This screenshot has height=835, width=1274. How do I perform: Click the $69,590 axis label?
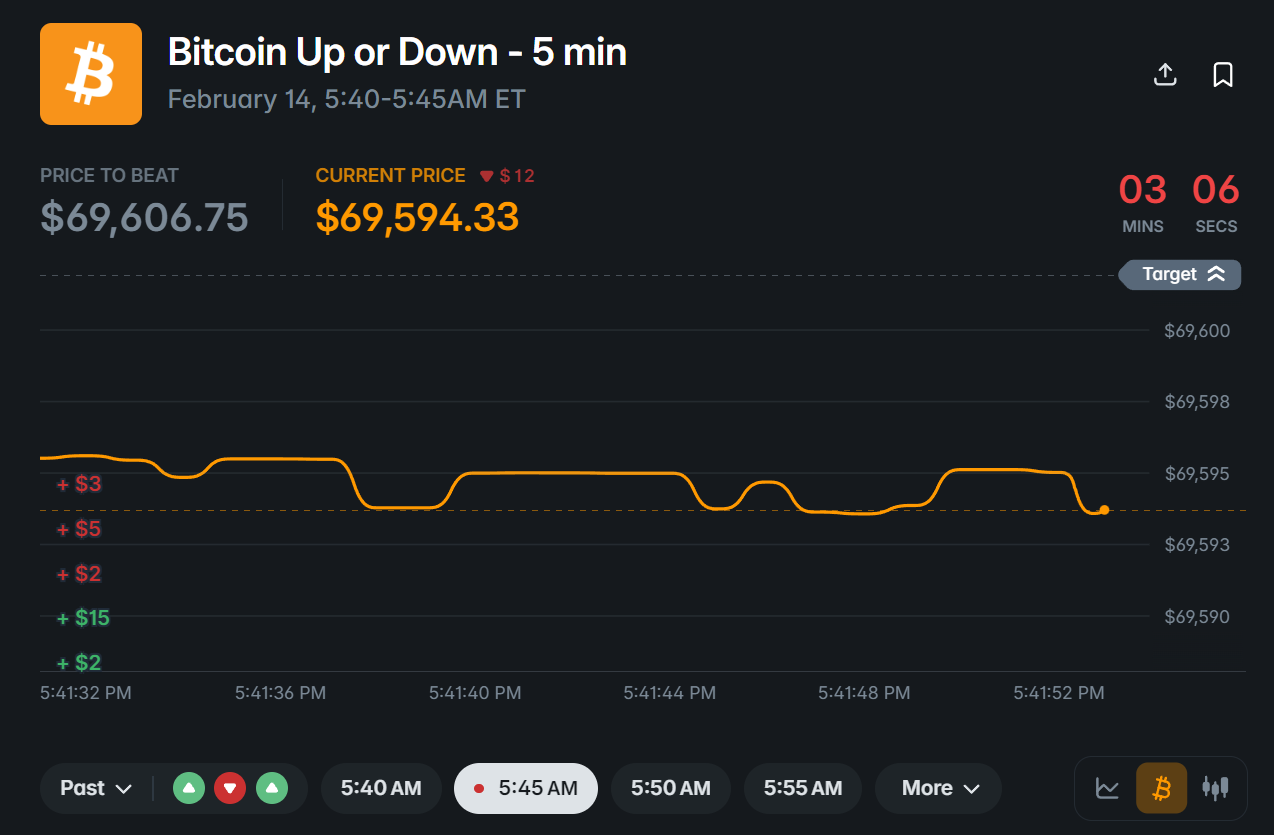click(x=1198, y=617)
